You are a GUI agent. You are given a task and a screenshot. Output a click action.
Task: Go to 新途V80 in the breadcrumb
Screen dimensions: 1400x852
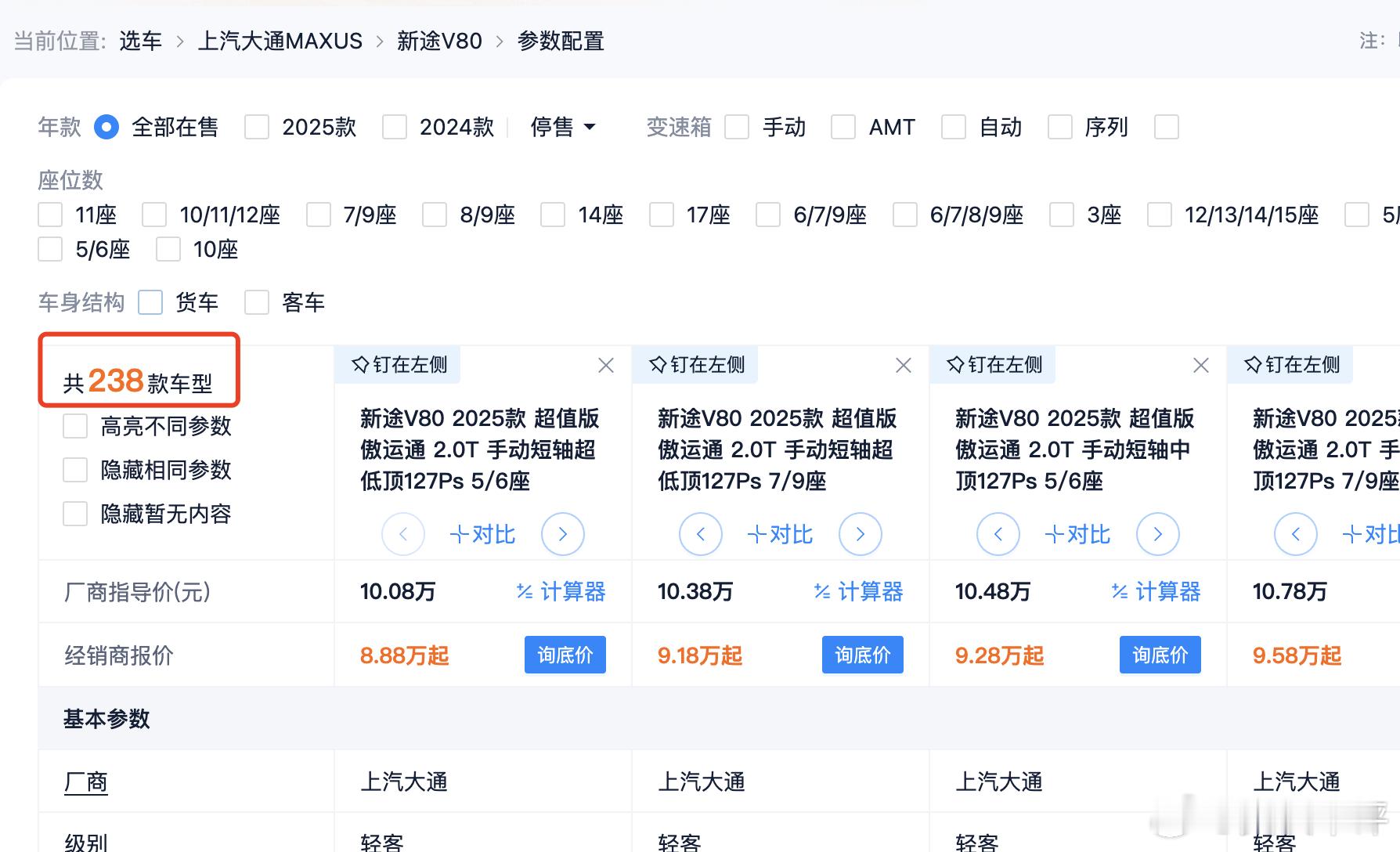click(x=439, y=41)
